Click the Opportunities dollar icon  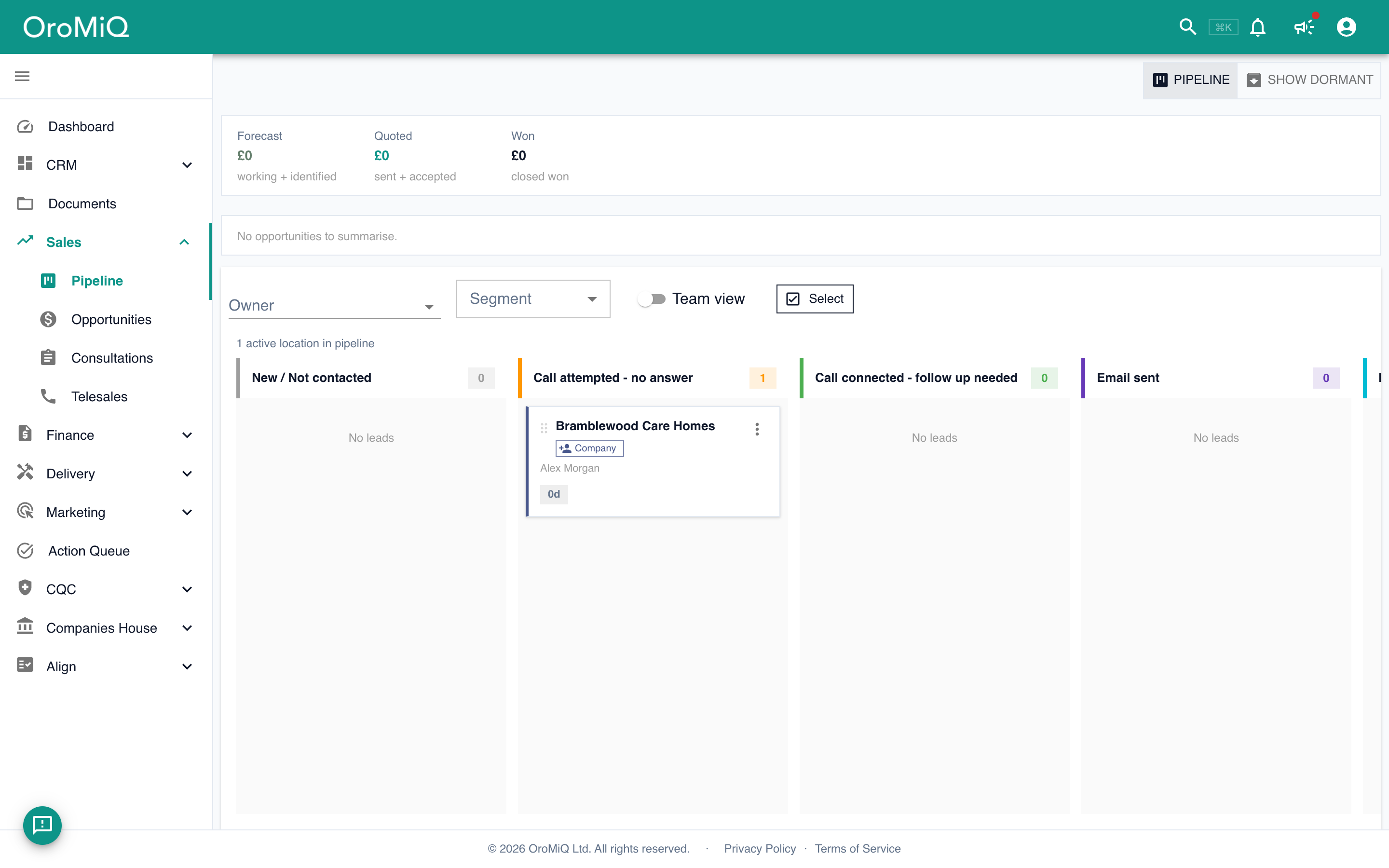click(48, 319)
